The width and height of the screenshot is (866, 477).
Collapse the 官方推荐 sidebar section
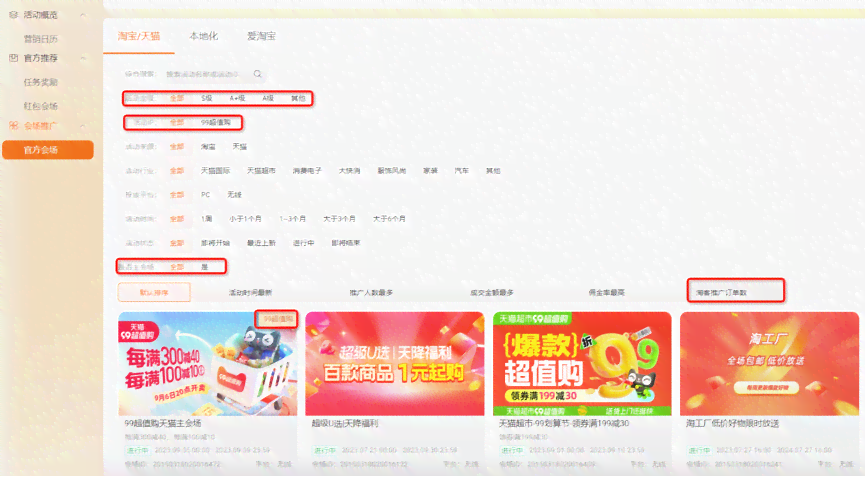point(83,58)
